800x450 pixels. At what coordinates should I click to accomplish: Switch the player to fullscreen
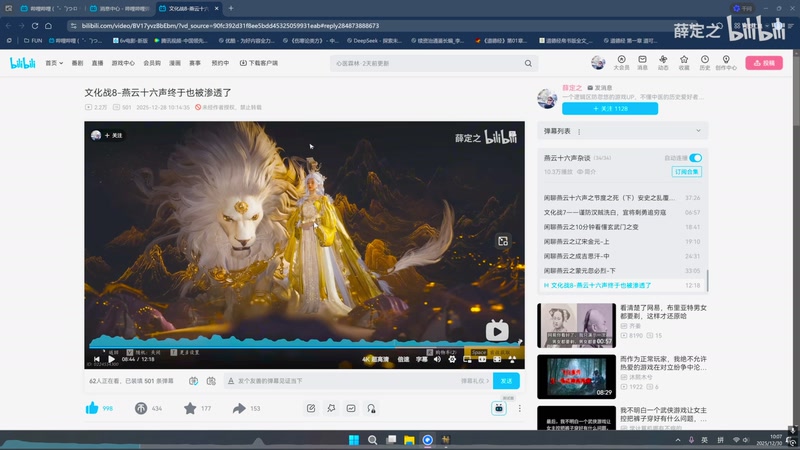click(x=512, y=359)
